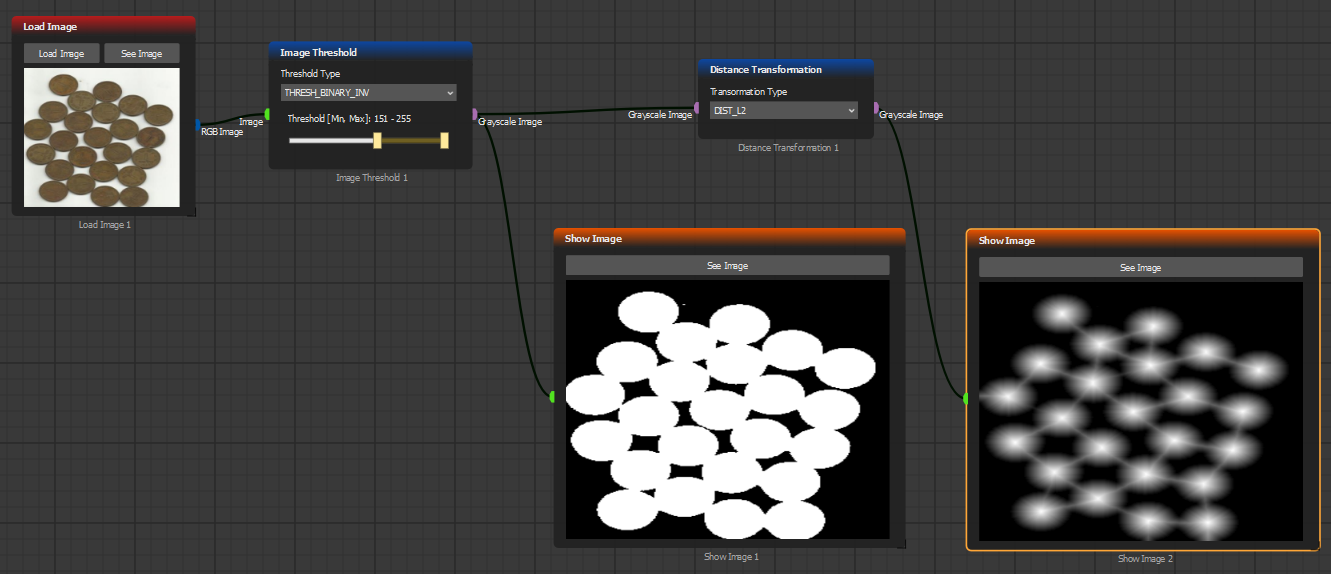Click the Distance Transformation input port

click(697, 107)
